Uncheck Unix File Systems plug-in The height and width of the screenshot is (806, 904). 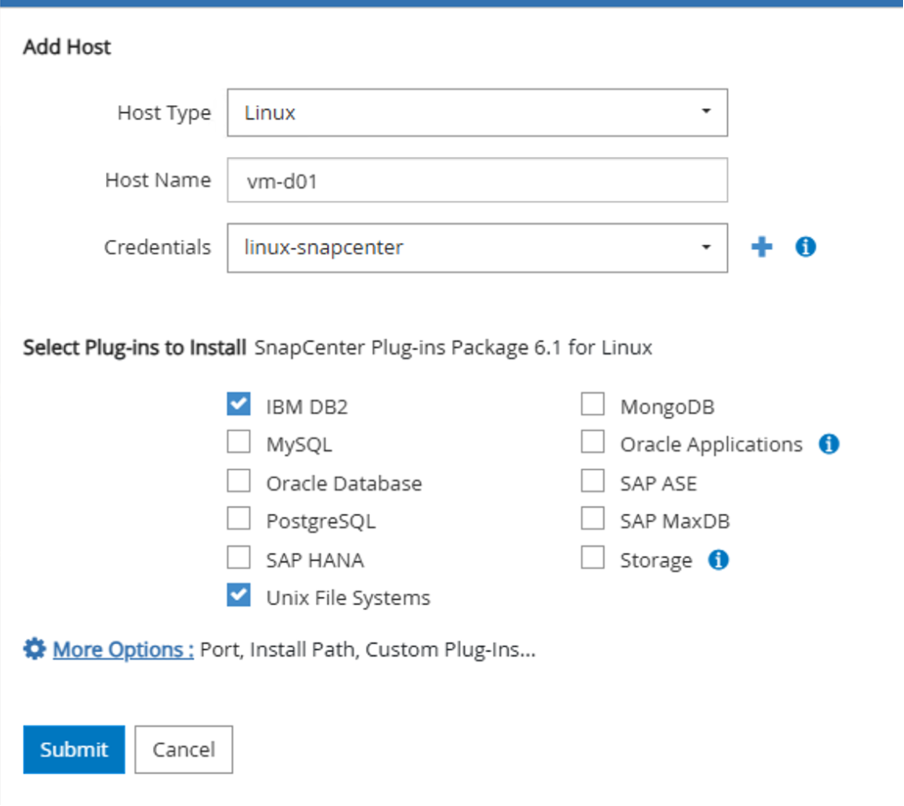[239, 597]
